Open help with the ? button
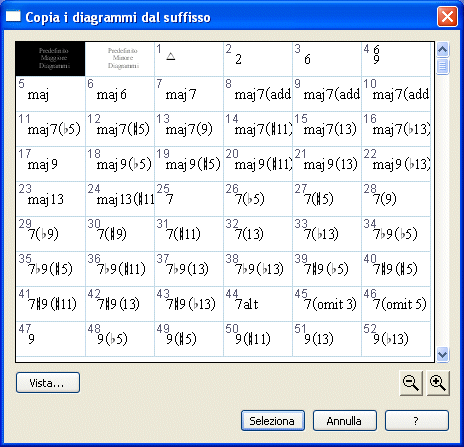 click(417, 421)
